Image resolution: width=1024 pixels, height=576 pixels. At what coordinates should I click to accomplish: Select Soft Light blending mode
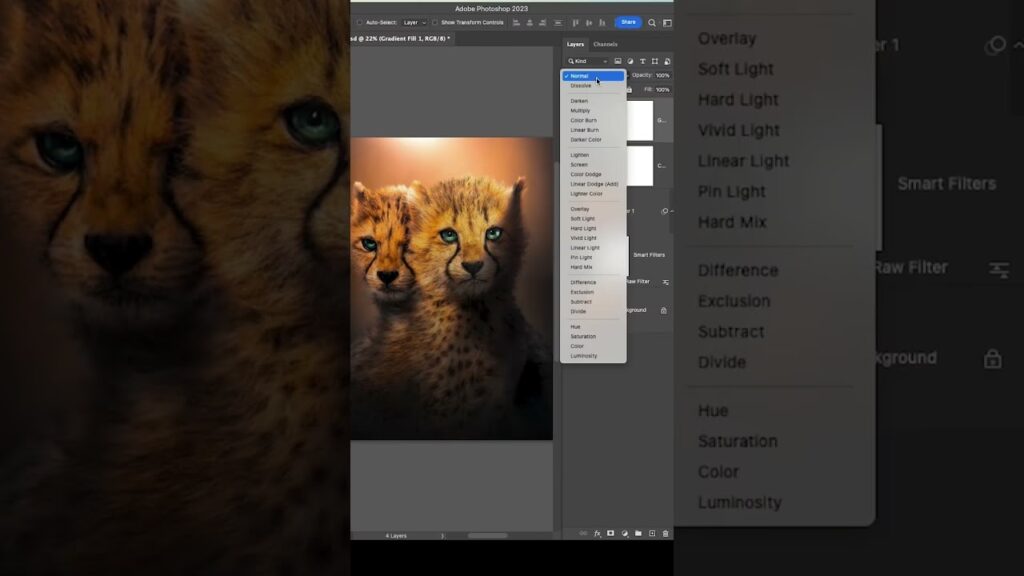click(x=583, y=219)
